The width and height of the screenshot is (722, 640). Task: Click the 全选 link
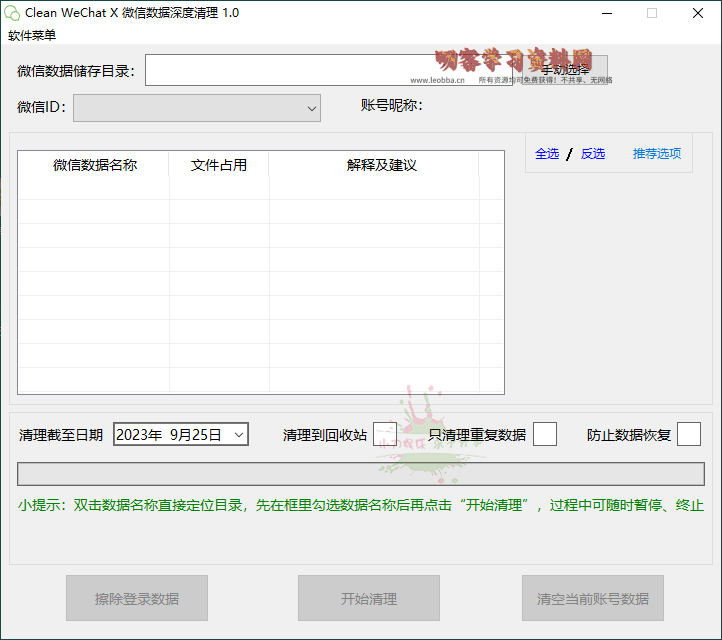(x=547, y=153)
